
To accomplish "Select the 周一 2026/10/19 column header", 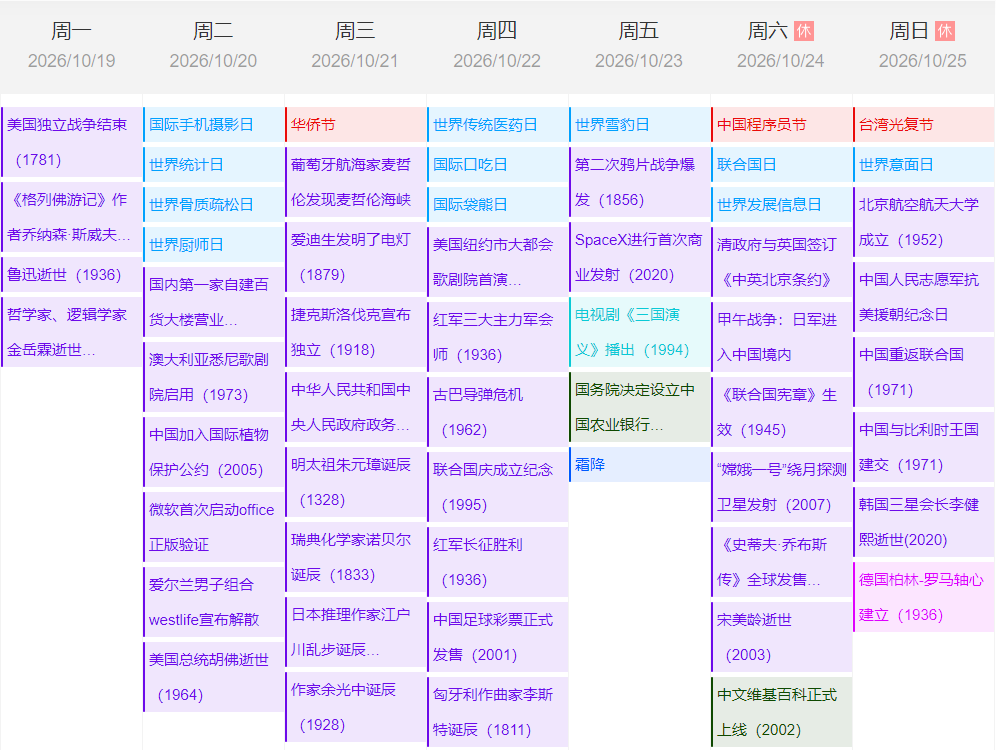I will click(x=71, y=46).
